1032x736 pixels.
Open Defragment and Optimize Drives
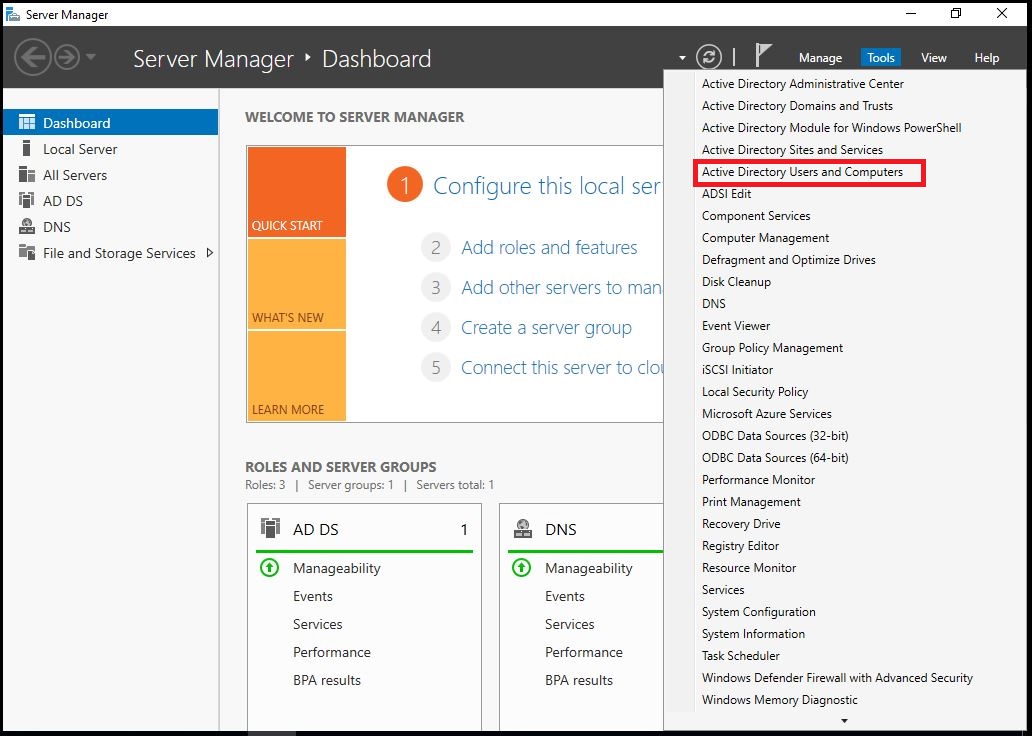(x=788, y=259)
